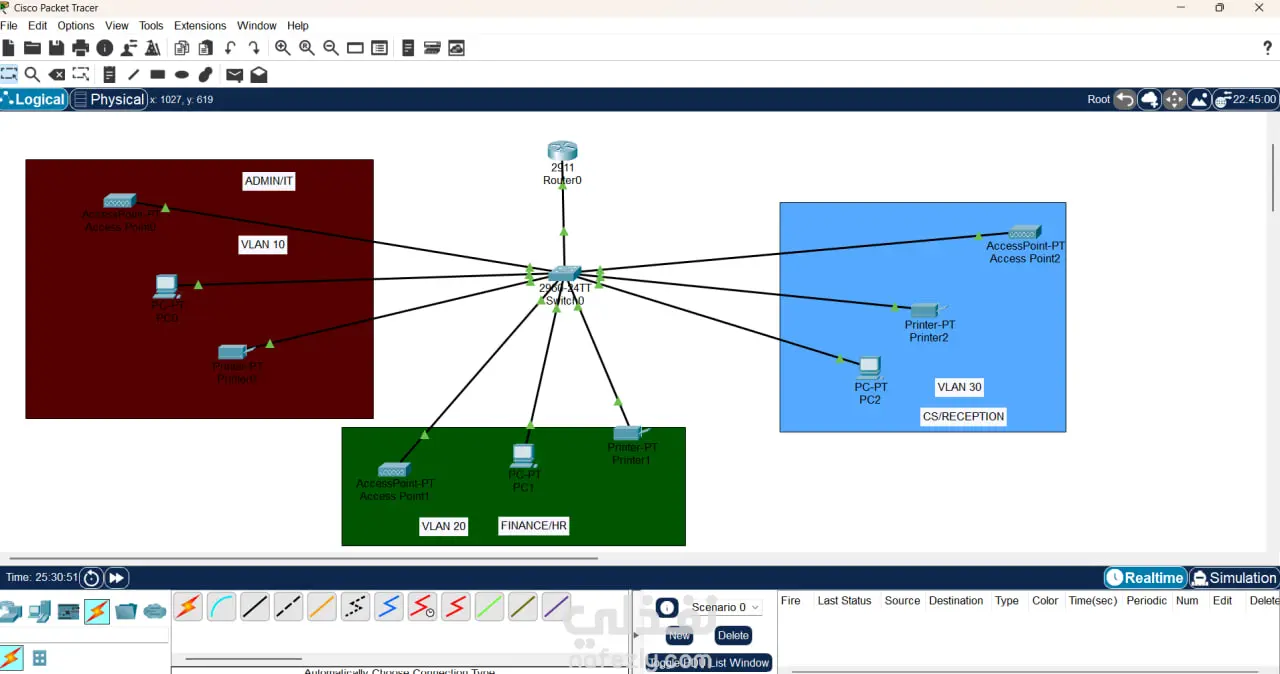Screen dimensions: 1280x674
Task: Delete the current scenario
Action: [x=733, y=636]
